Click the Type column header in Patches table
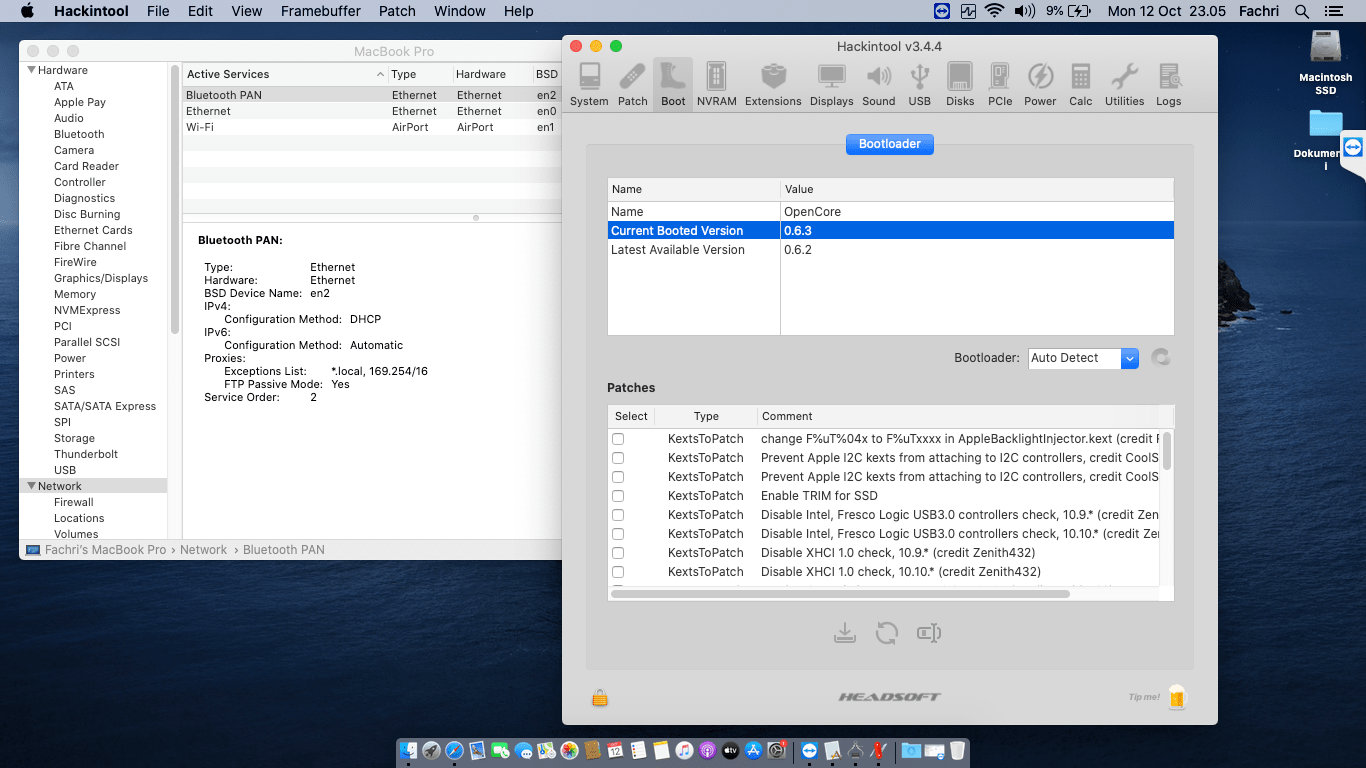Screen dimensions: 1366x768 (706, 416)
